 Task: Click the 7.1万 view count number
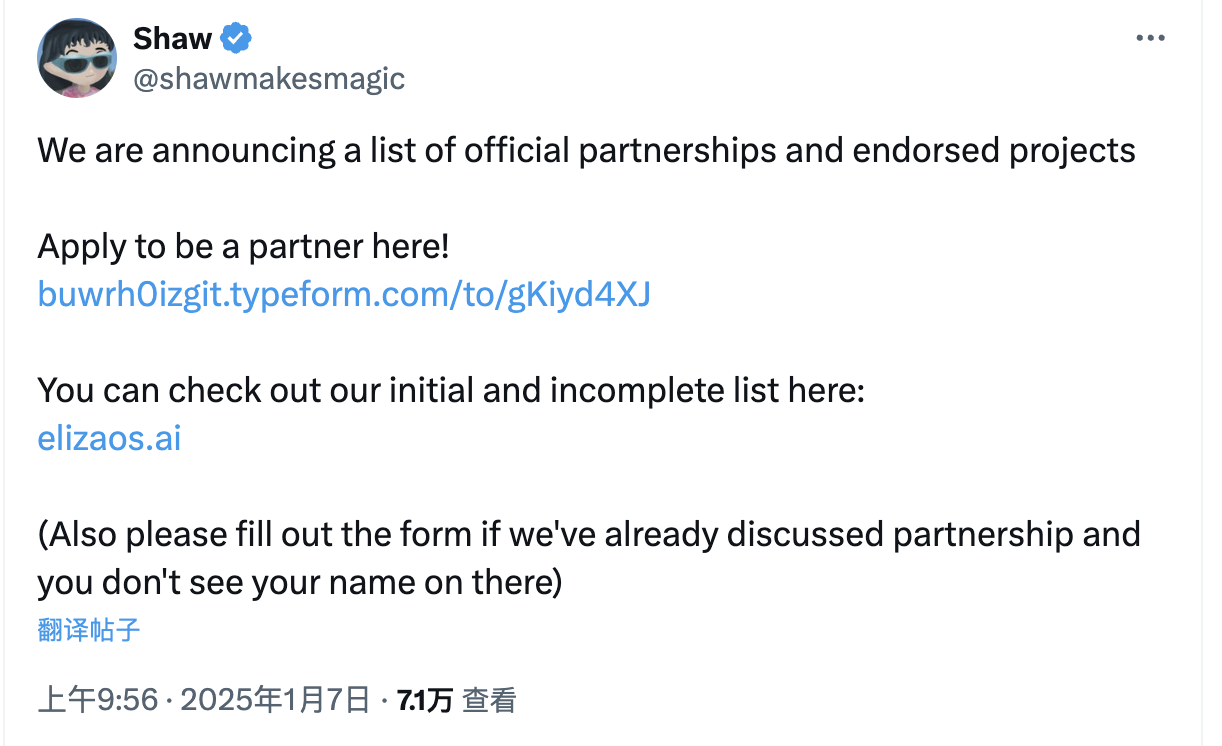pyautogui.click(x=425, y=700)
